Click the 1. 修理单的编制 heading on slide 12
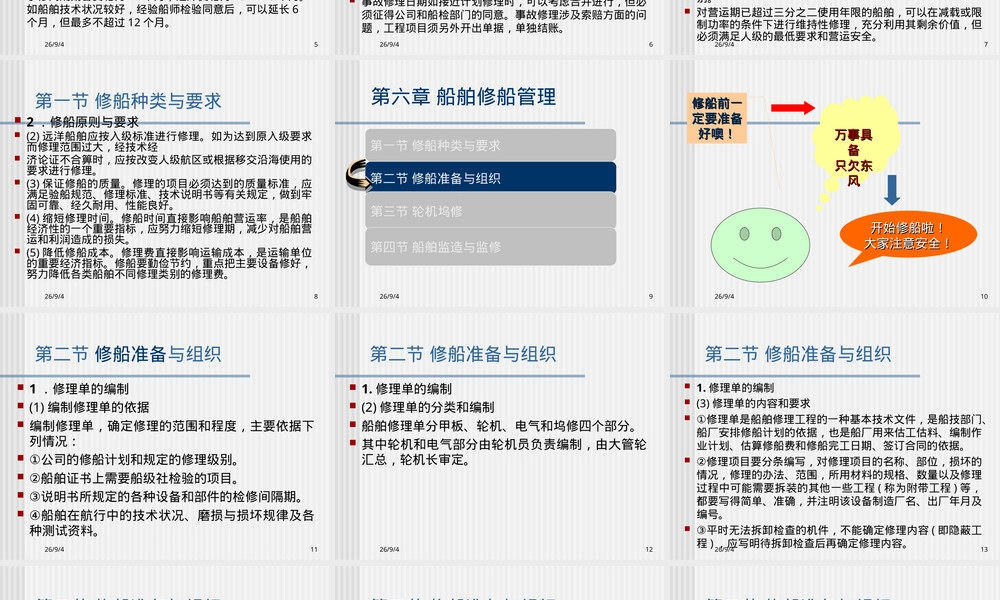The image size is (1000, 600). click(x=407, y=388)
